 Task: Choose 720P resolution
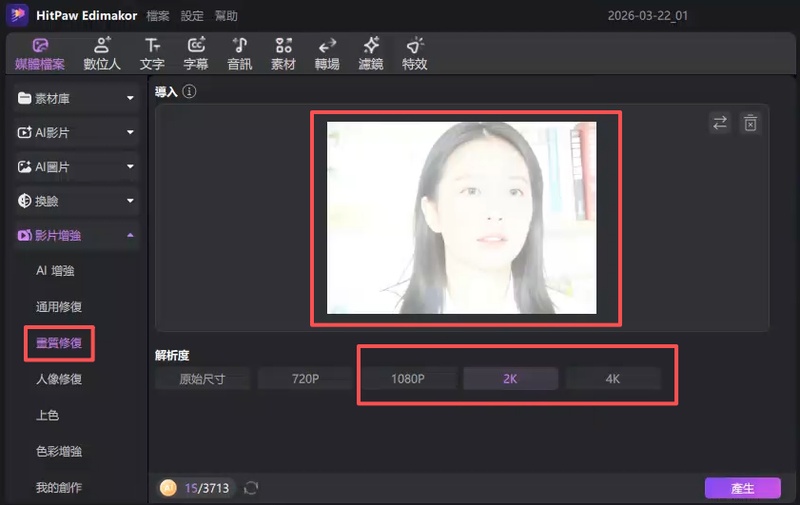pyautogui.click(x=305, y=379)
